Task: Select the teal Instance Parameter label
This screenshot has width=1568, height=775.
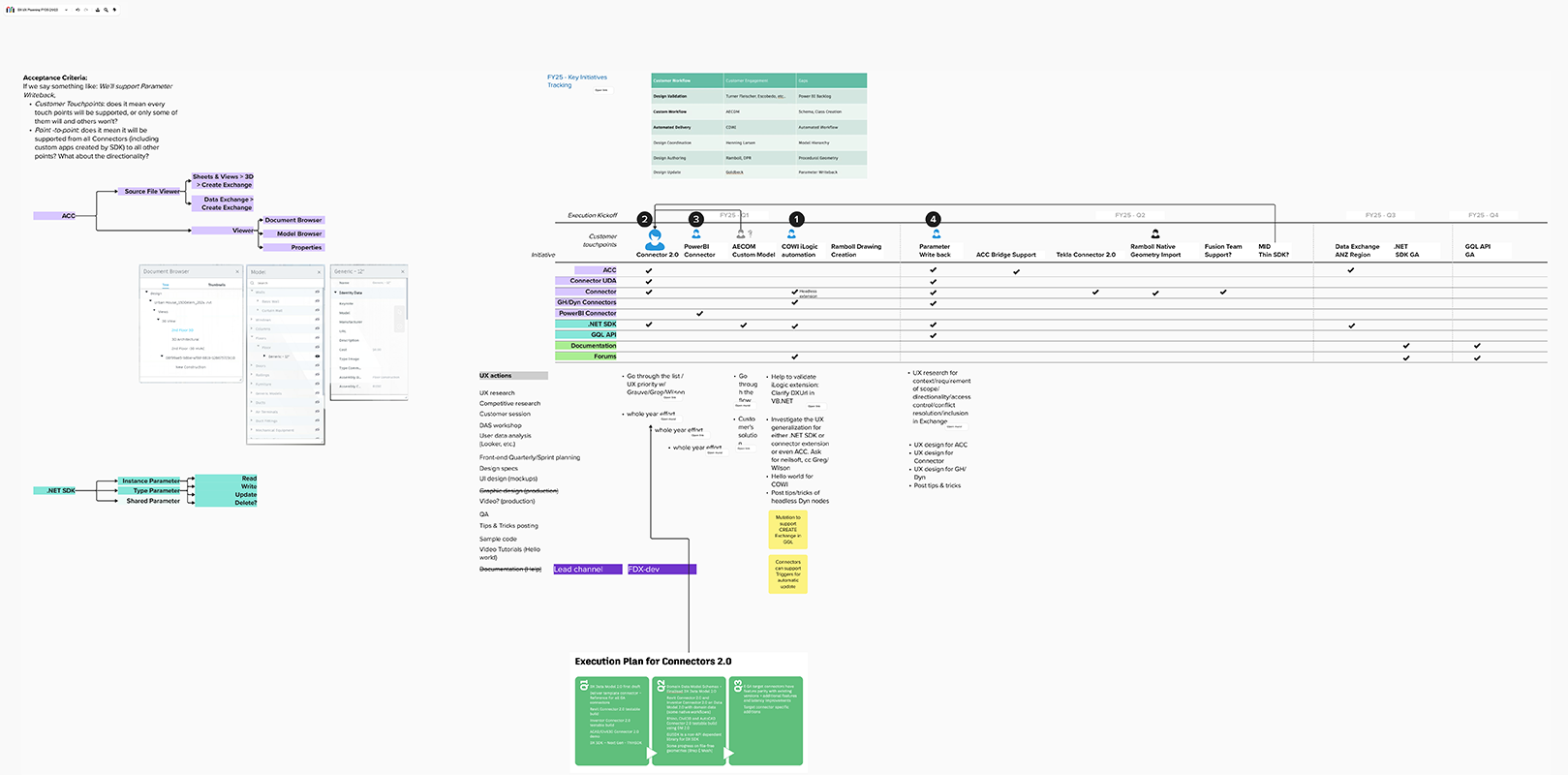Action: click(x=151, y=480)
